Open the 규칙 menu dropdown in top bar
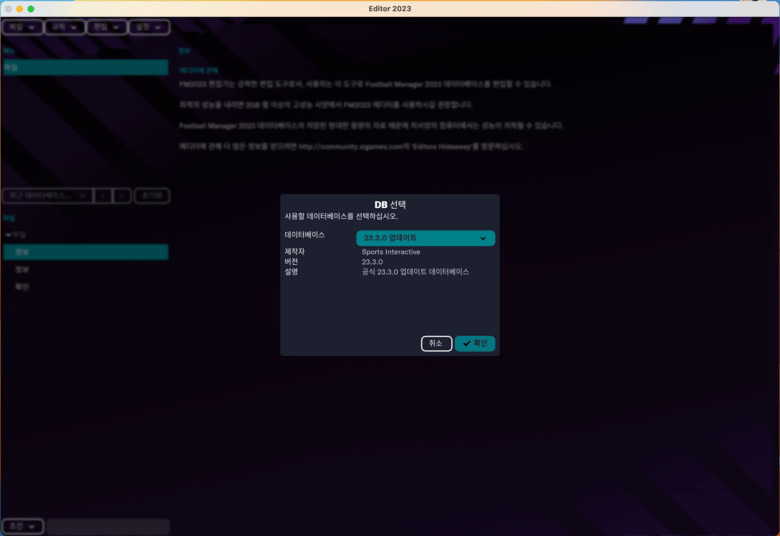This screenshot has width=780, height=536. pos(65,27)
